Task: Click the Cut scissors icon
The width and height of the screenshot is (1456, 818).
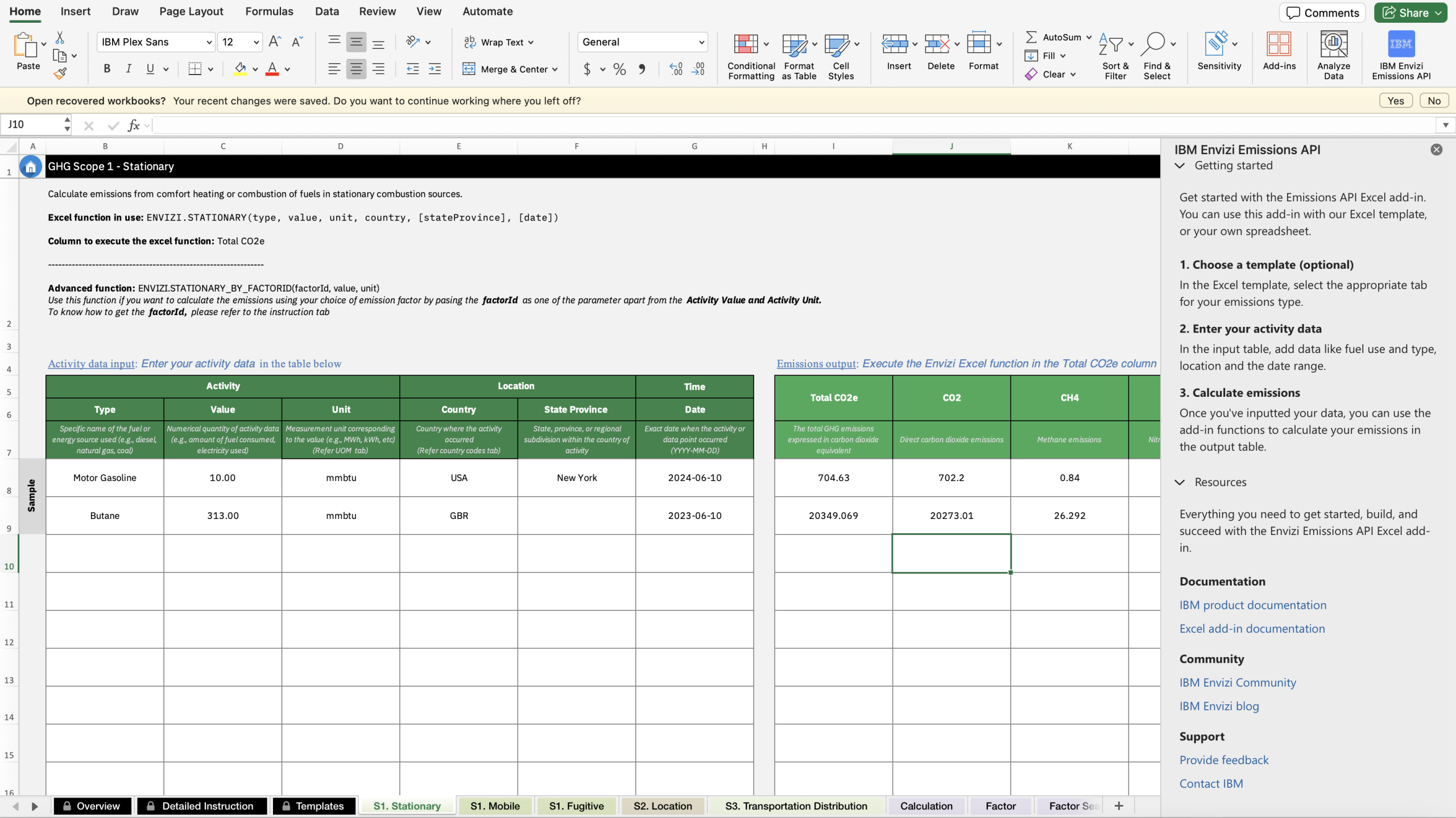Action: 60,38
